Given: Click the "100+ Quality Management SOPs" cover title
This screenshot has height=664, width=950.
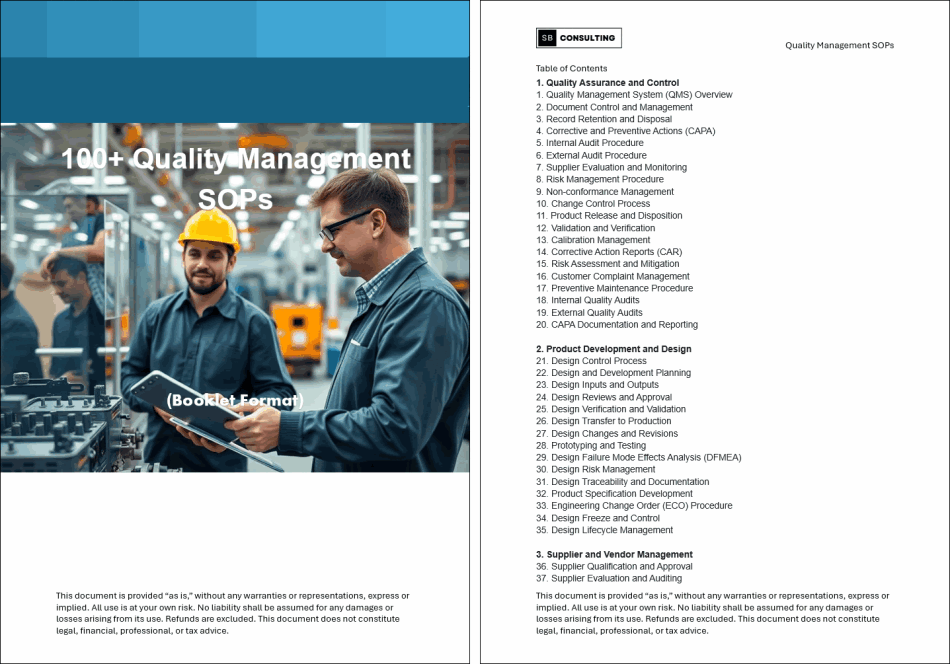Looking at the screenshot, I should pos(235,177).
